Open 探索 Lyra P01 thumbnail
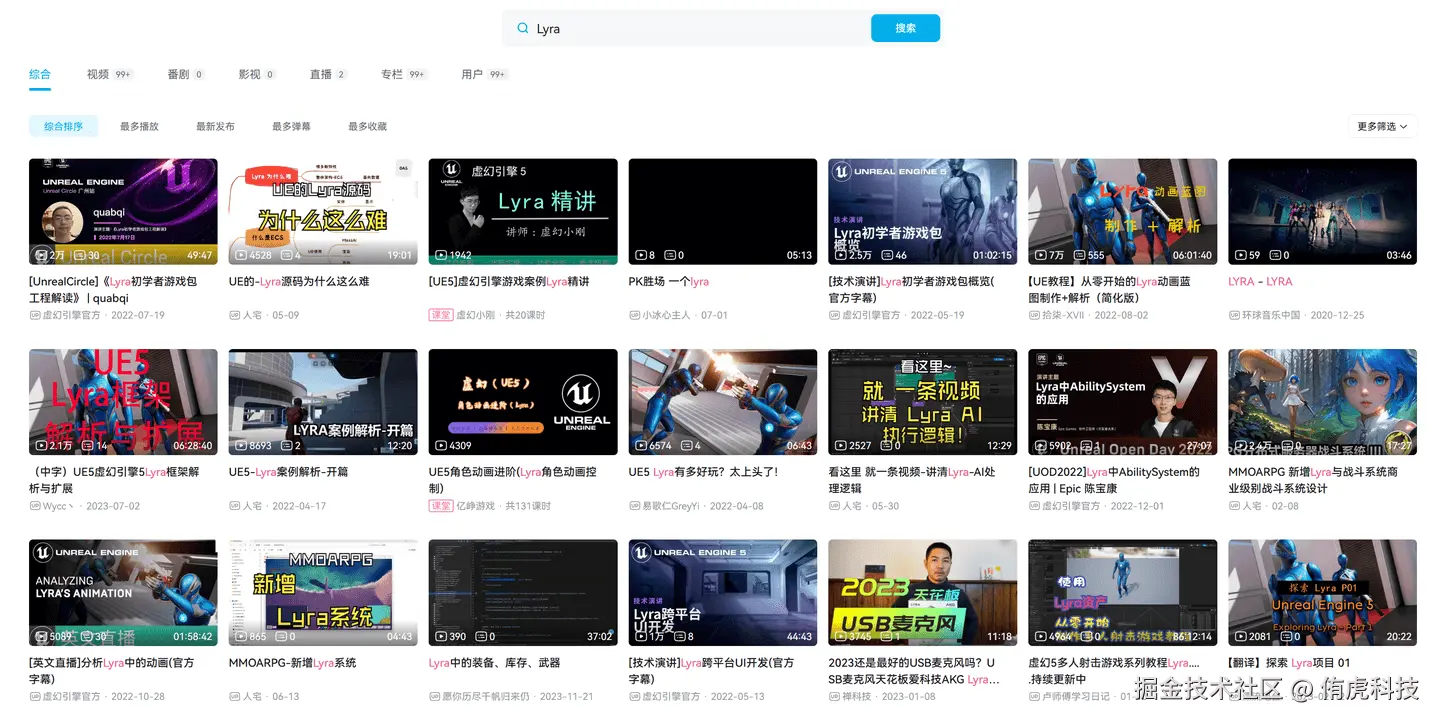 (x=1323, y=593)
